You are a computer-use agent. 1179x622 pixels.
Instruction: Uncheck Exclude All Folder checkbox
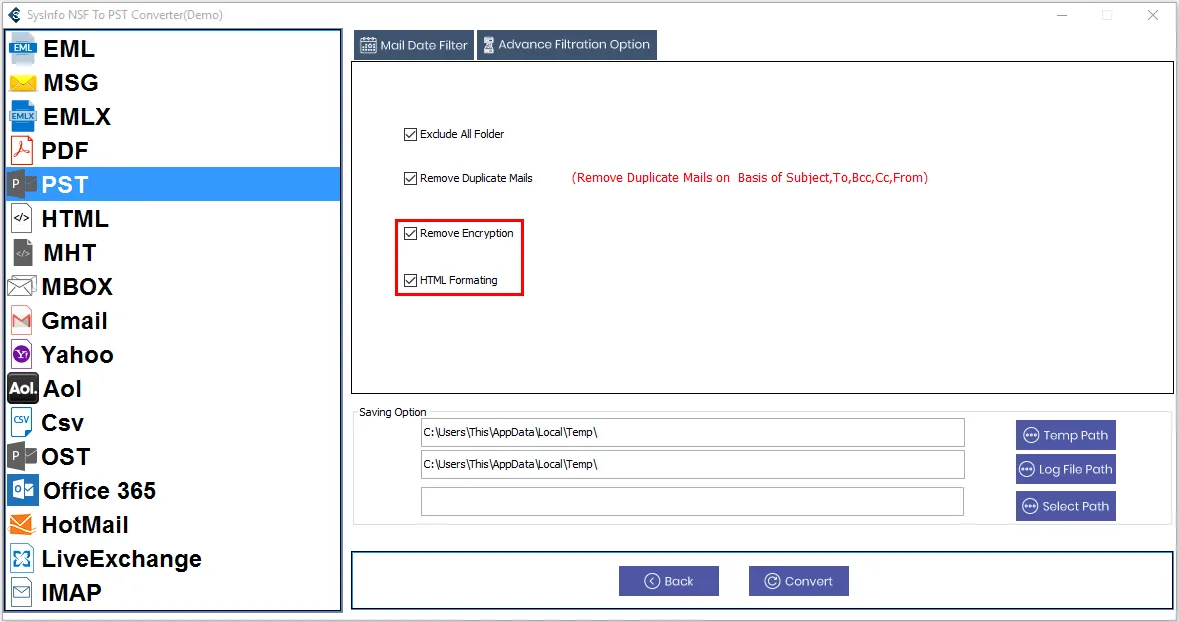(410, 135)
